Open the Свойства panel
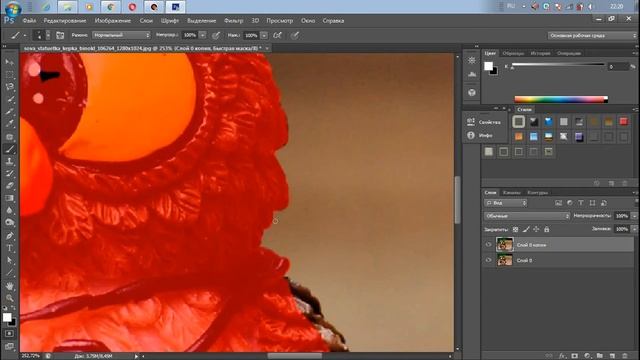 coord(484,122)
